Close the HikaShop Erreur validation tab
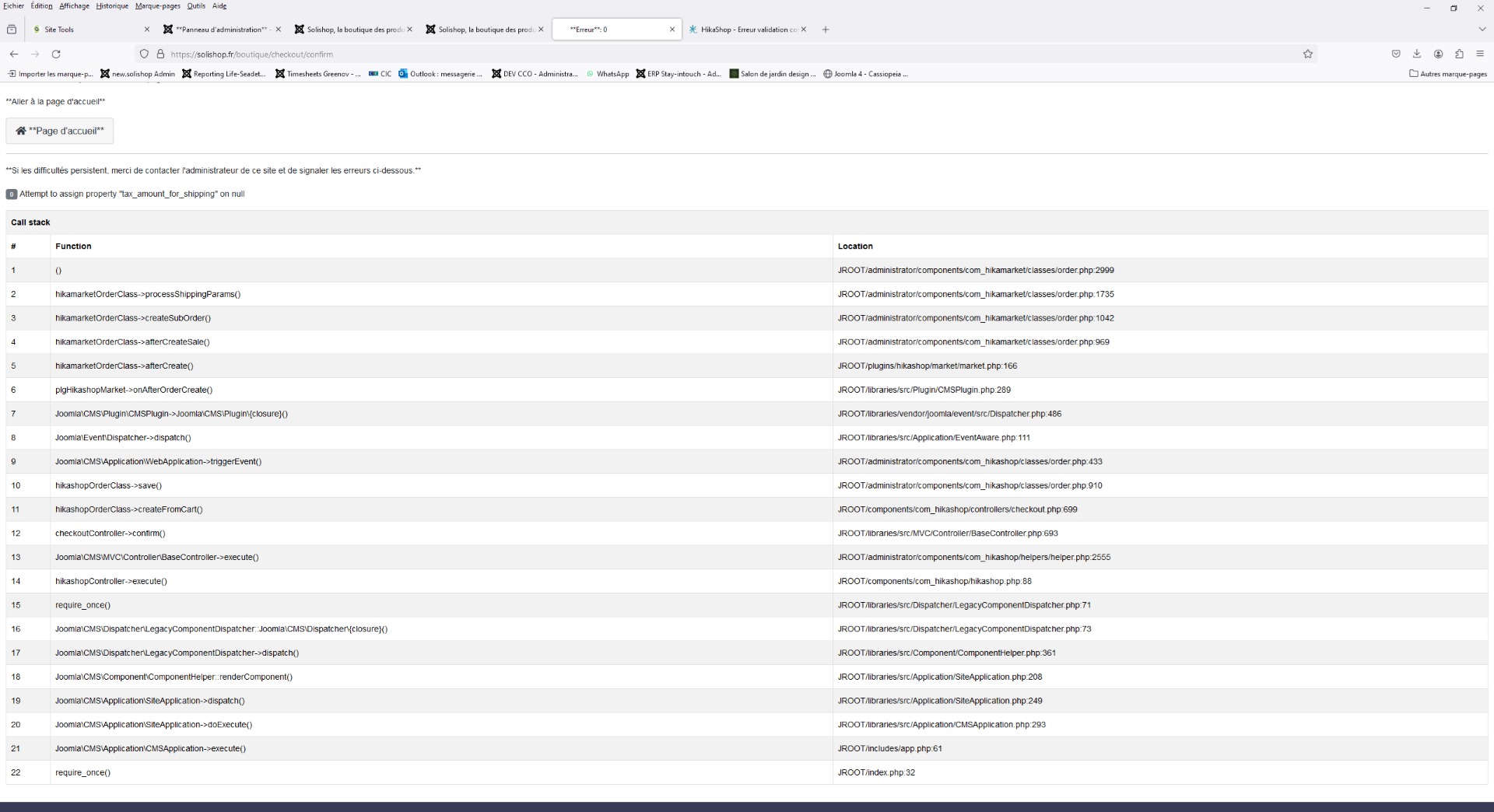Viewport: 1494px width, 812px height. (804, 30)
